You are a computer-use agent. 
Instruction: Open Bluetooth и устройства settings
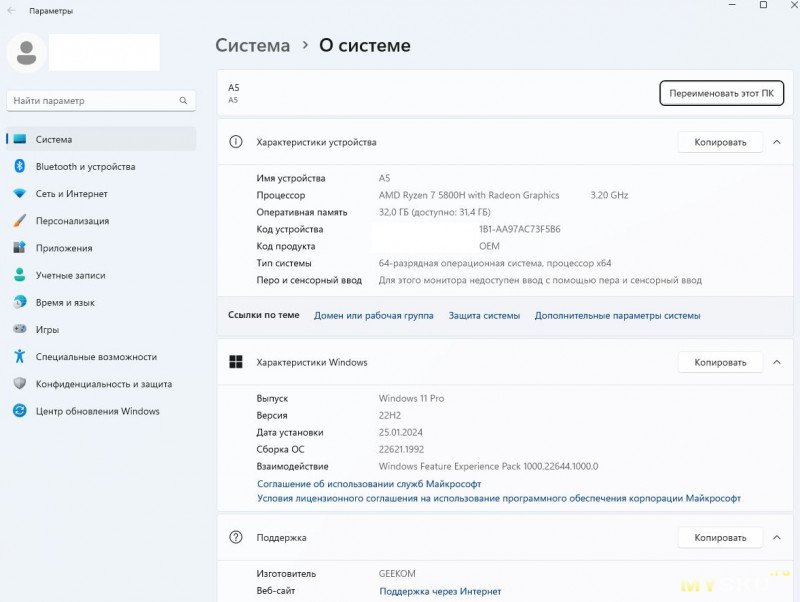click(x=101, y=166)
